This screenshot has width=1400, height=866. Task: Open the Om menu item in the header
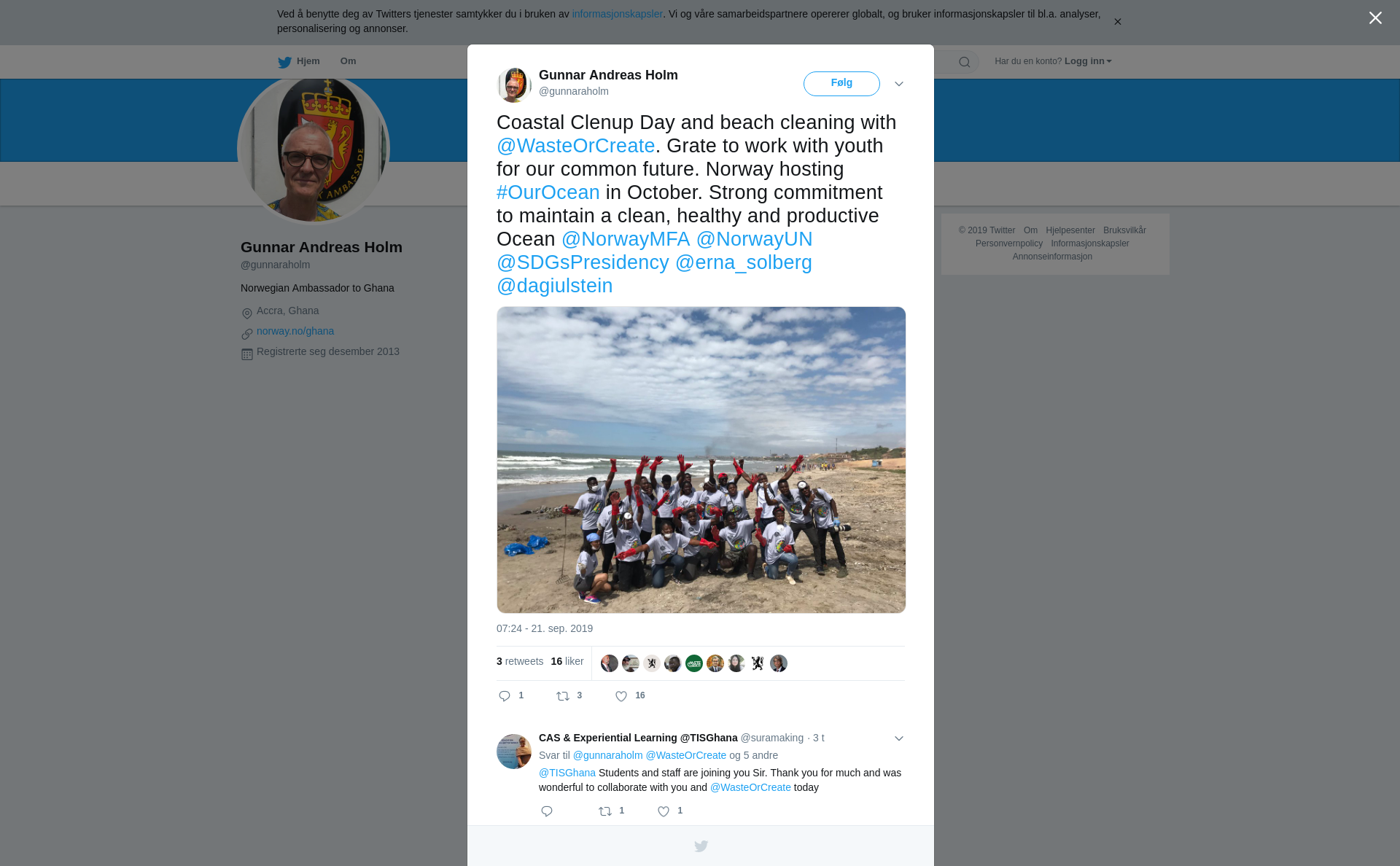coord(348,61)
